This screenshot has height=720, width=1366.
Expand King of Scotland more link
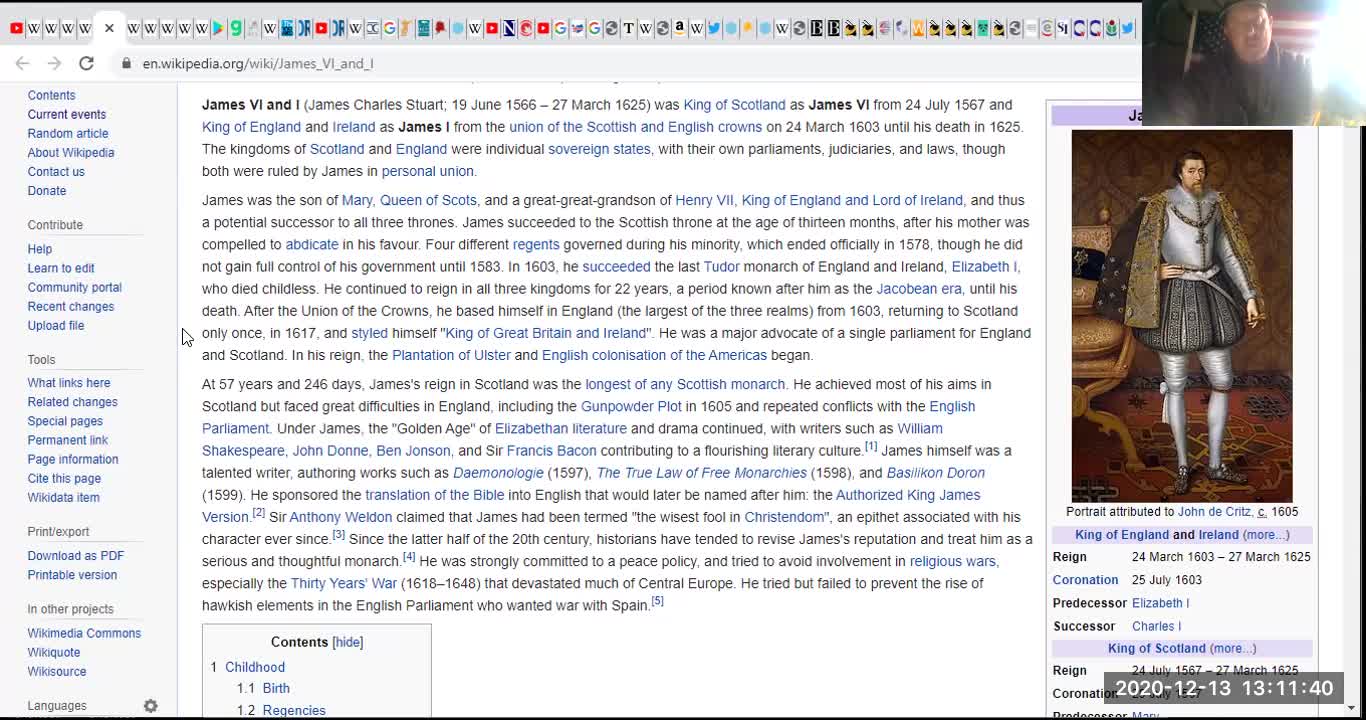(x=1231, y=648)
